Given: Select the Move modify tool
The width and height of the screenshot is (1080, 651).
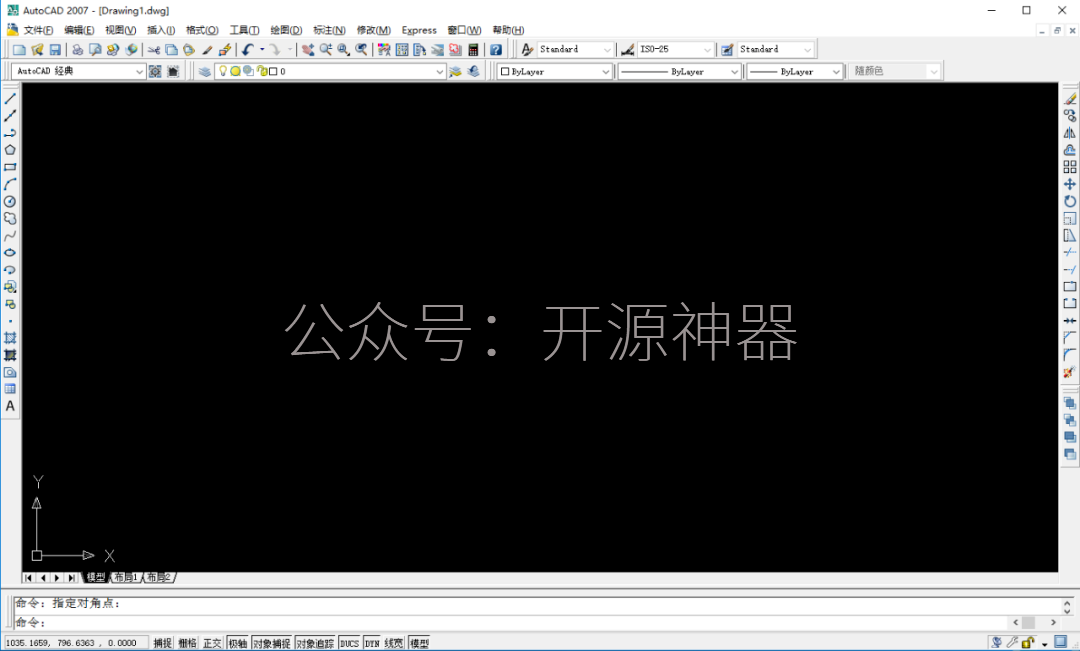Looking at the screenshot, I should point(1070,185).
